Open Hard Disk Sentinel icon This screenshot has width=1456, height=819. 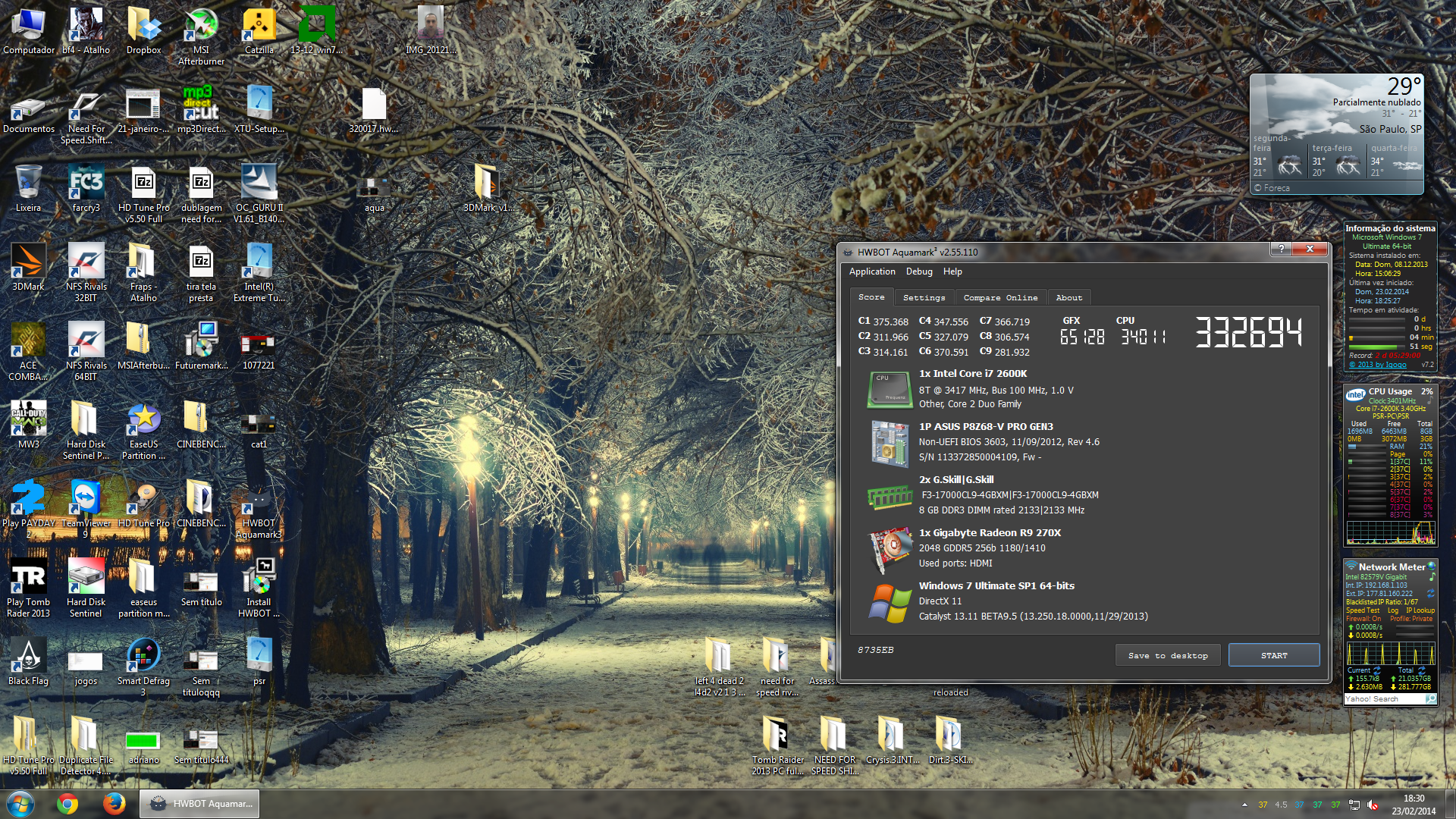click(x=86, y=588)
